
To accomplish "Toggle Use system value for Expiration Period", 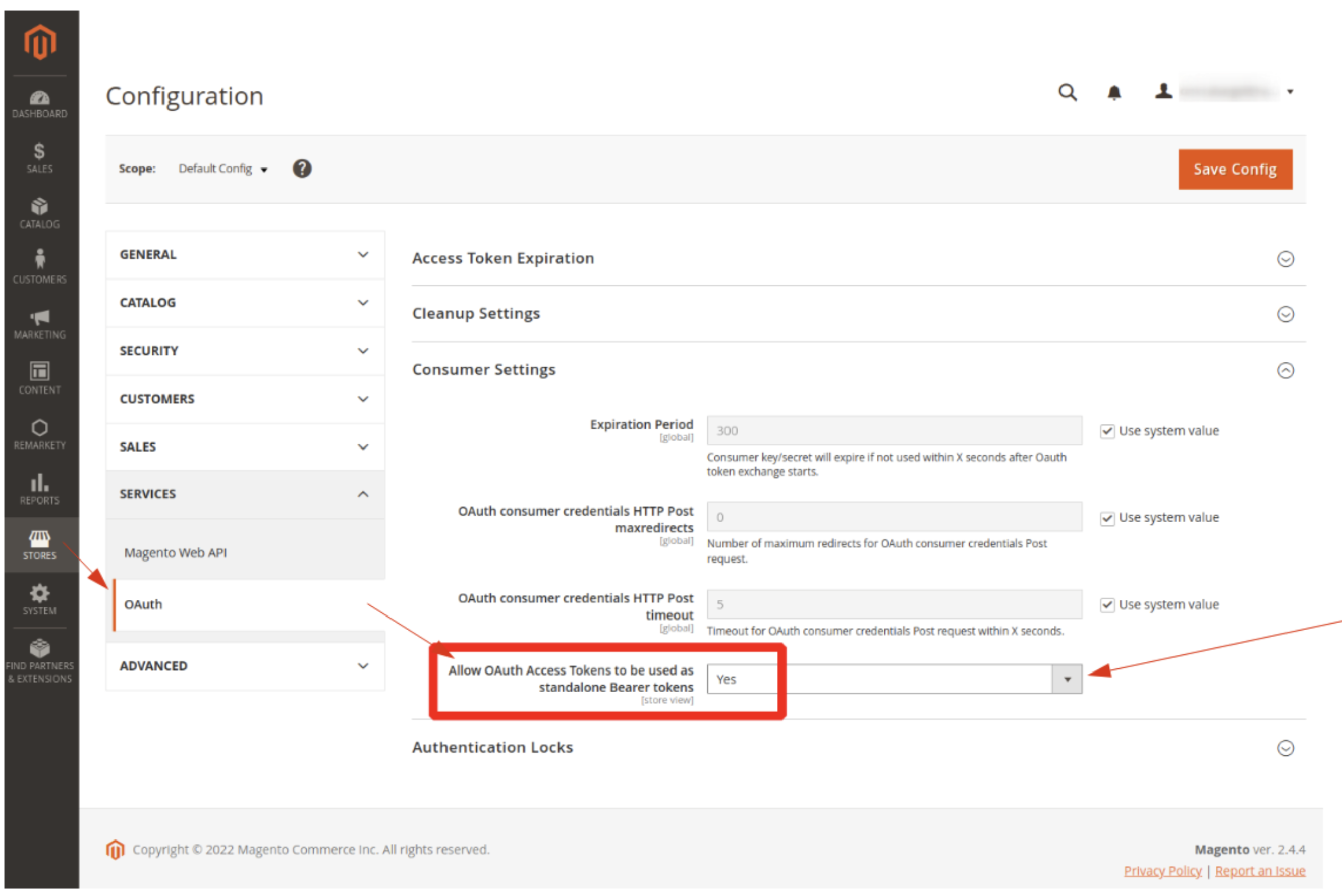I will tap(1107, 431).
